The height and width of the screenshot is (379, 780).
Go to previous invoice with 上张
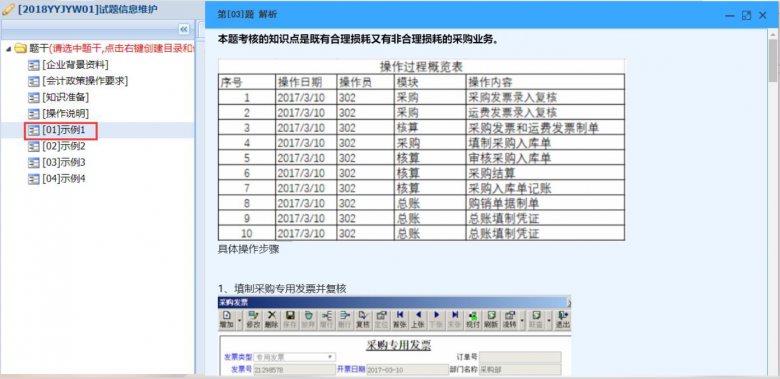pos(417,319)
